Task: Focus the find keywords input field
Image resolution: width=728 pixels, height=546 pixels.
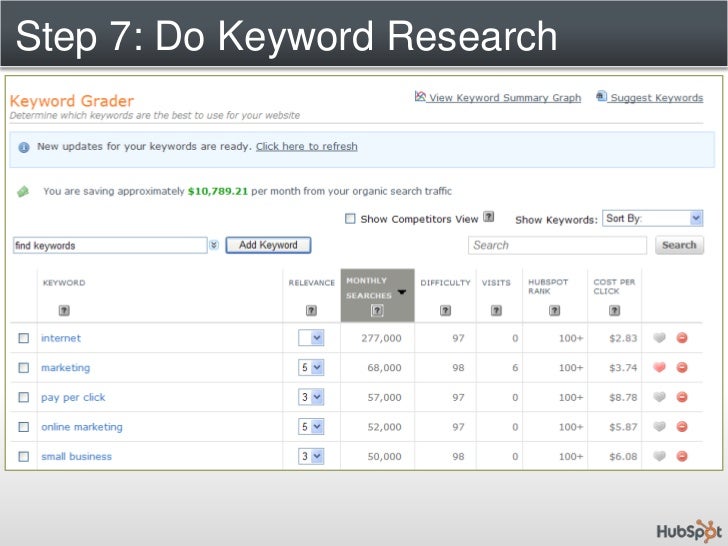Action: coord(110,245)
